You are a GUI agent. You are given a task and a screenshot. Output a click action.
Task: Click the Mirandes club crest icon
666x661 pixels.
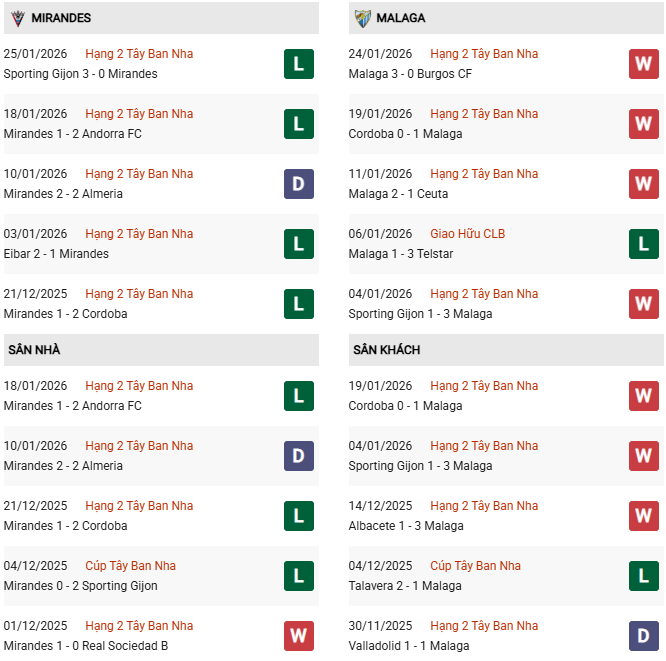coord(17,18)
